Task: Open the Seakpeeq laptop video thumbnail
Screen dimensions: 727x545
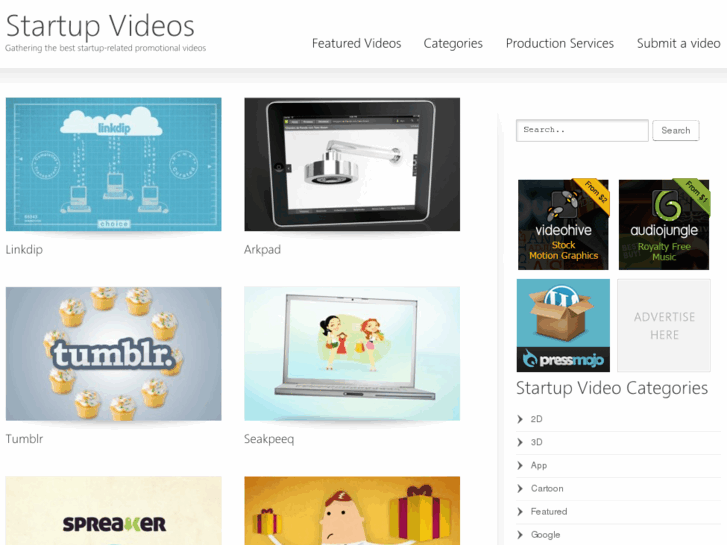Action: [352, 353]
